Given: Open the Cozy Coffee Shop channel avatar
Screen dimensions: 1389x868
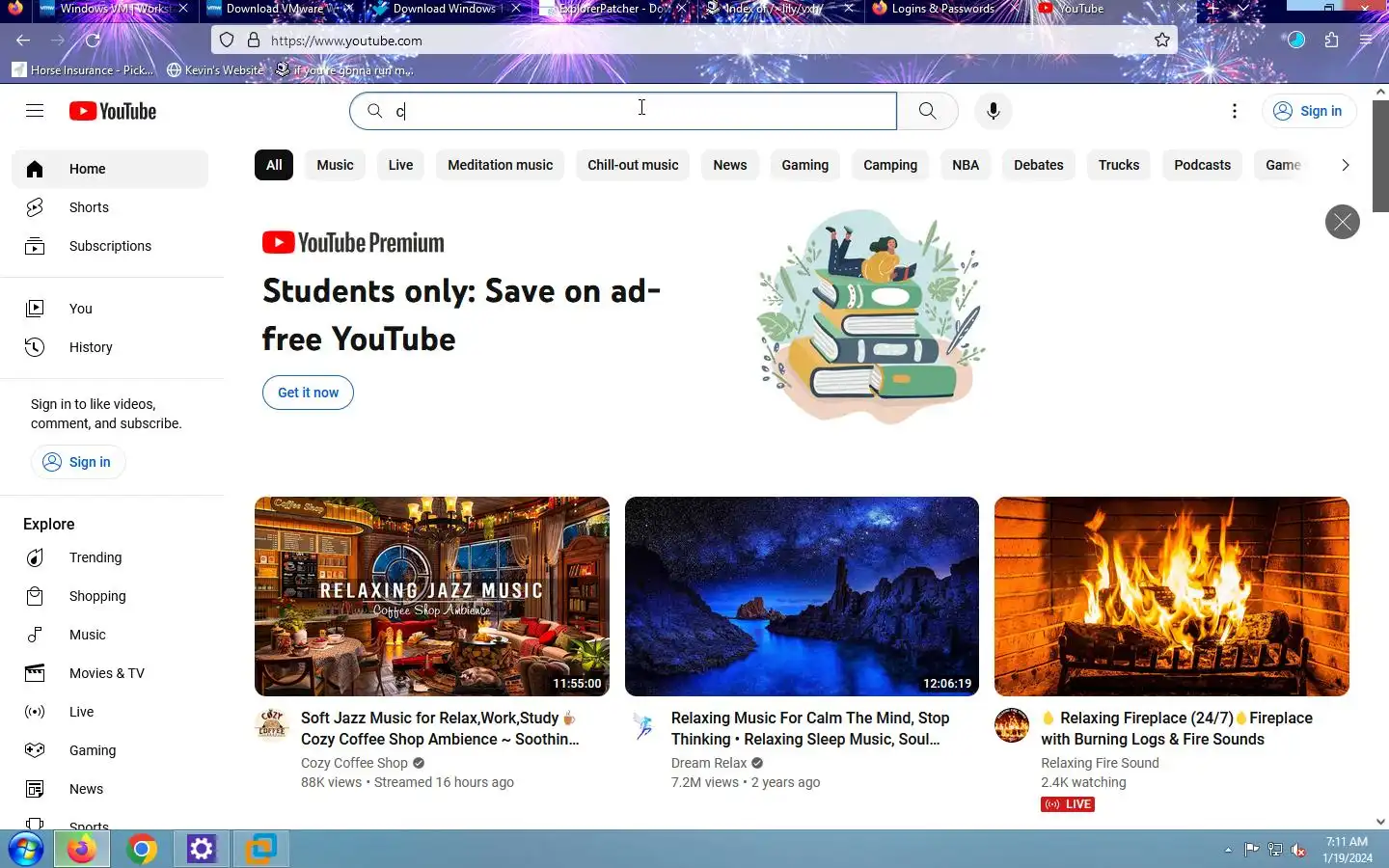Looking at the screenshot, I should pyautogui.click(x=272, y=725).
